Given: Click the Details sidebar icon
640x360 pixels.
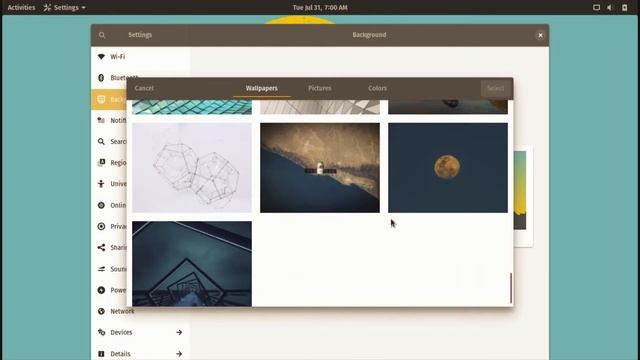Looking at the screenshot, I should pos(101,353).
